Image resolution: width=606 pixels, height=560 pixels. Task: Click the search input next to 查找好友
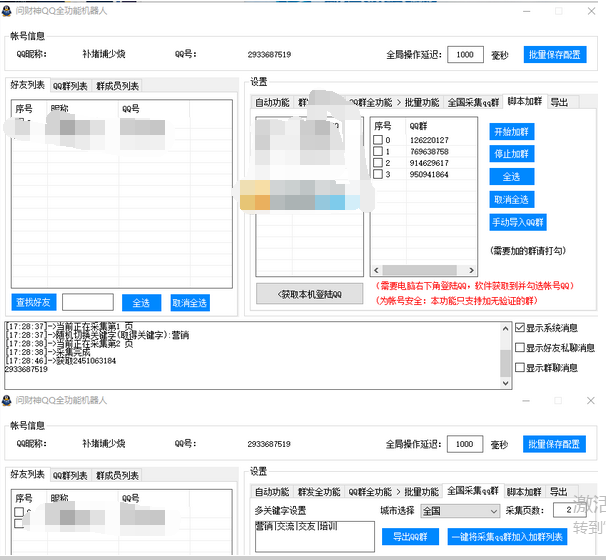[88, 302]
